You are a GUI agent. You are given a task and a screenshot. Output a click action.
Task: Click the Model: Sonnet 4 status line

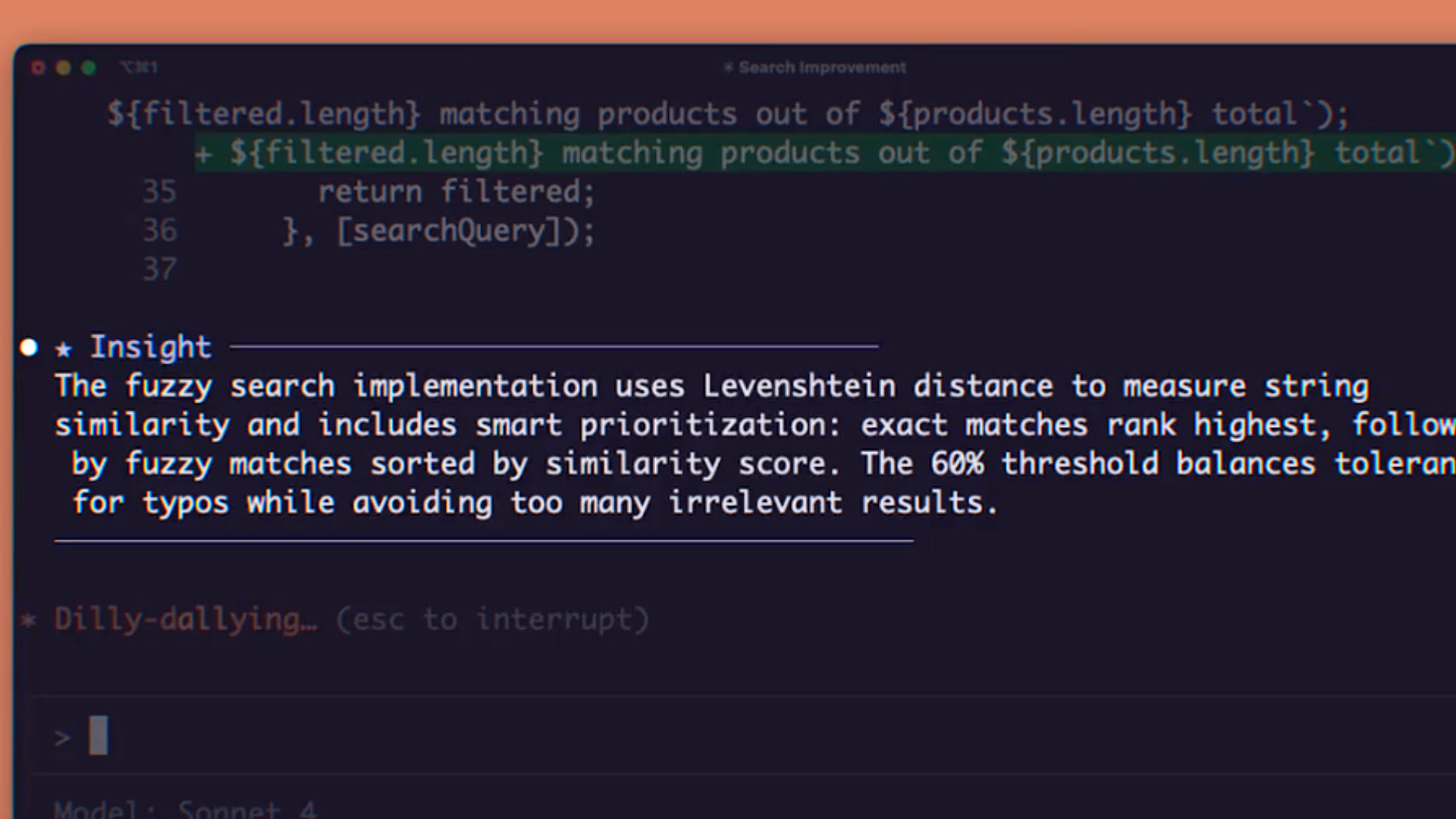(186, 808)
